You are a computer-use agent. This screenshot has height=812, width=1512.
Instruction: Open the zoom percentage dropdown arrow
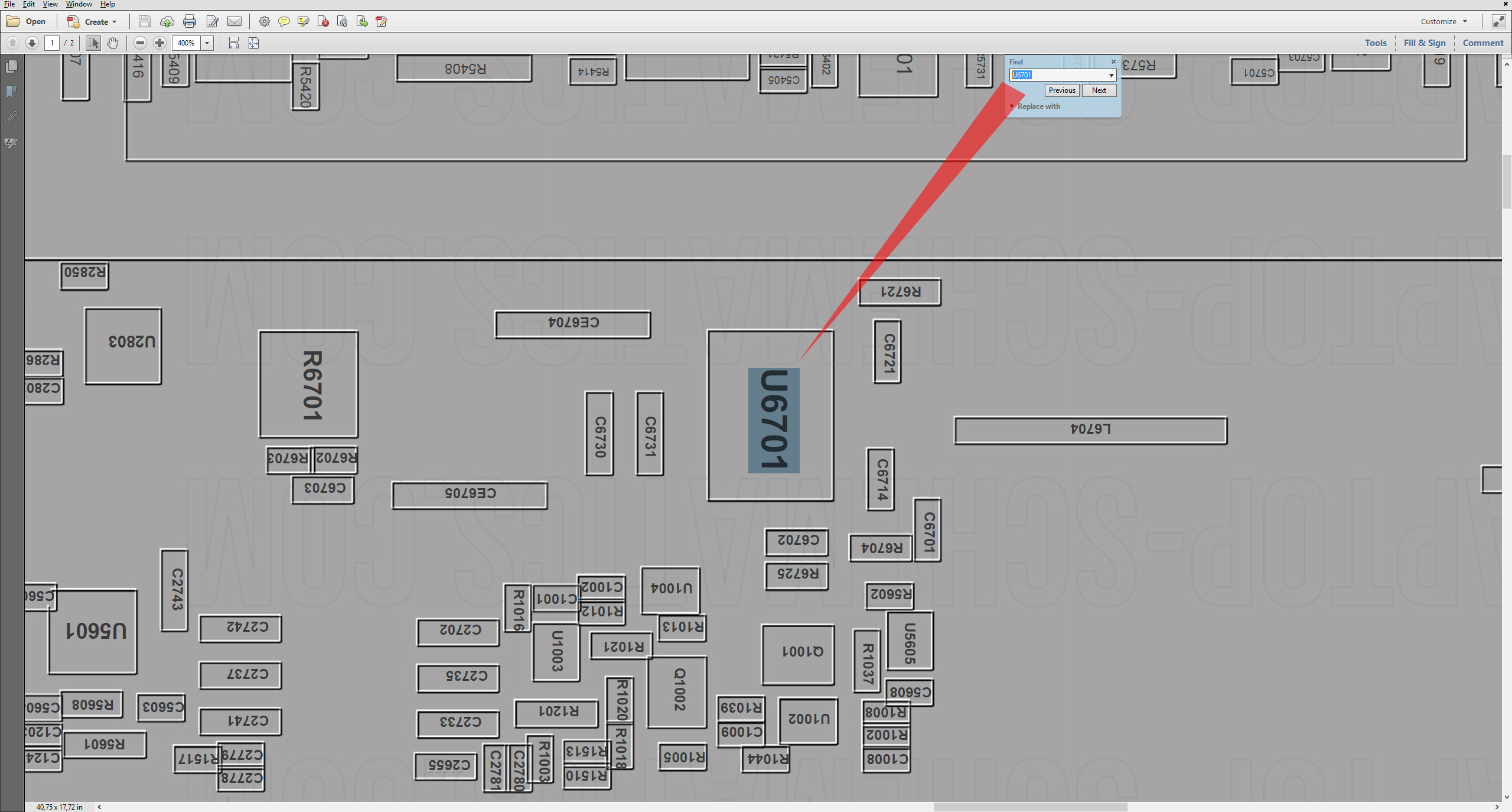click(207, 43)
